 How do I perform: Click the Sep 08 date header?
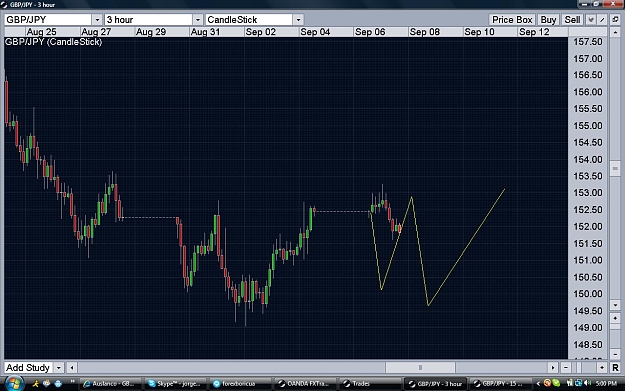pyautogui.click(x=425, y=32)
